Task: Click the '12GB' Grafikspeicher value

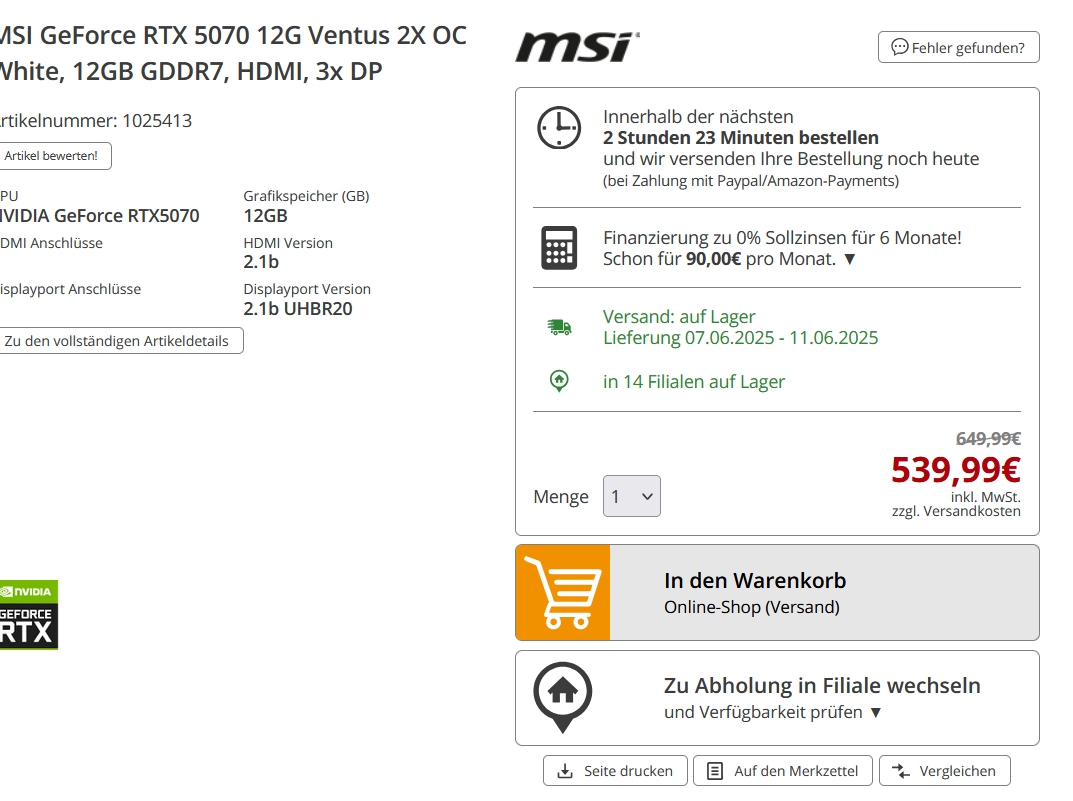Action: click(266, 216)
